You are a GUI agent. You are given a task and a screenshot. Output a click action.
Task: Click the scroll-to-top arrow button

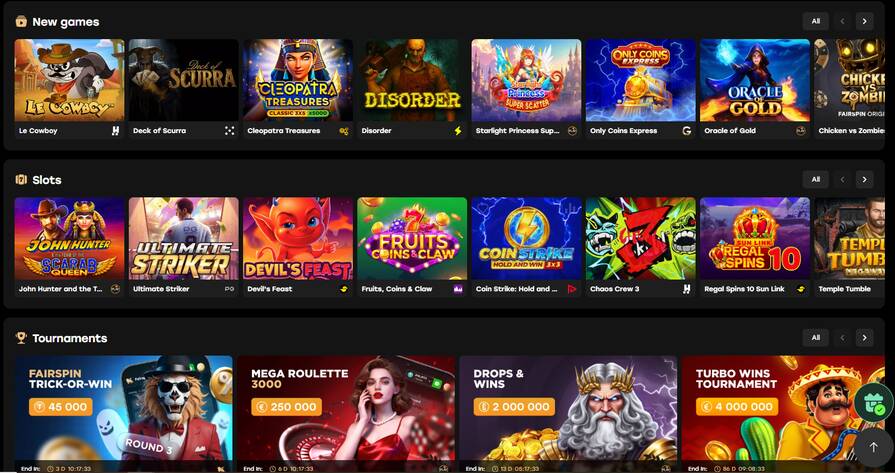873,447
